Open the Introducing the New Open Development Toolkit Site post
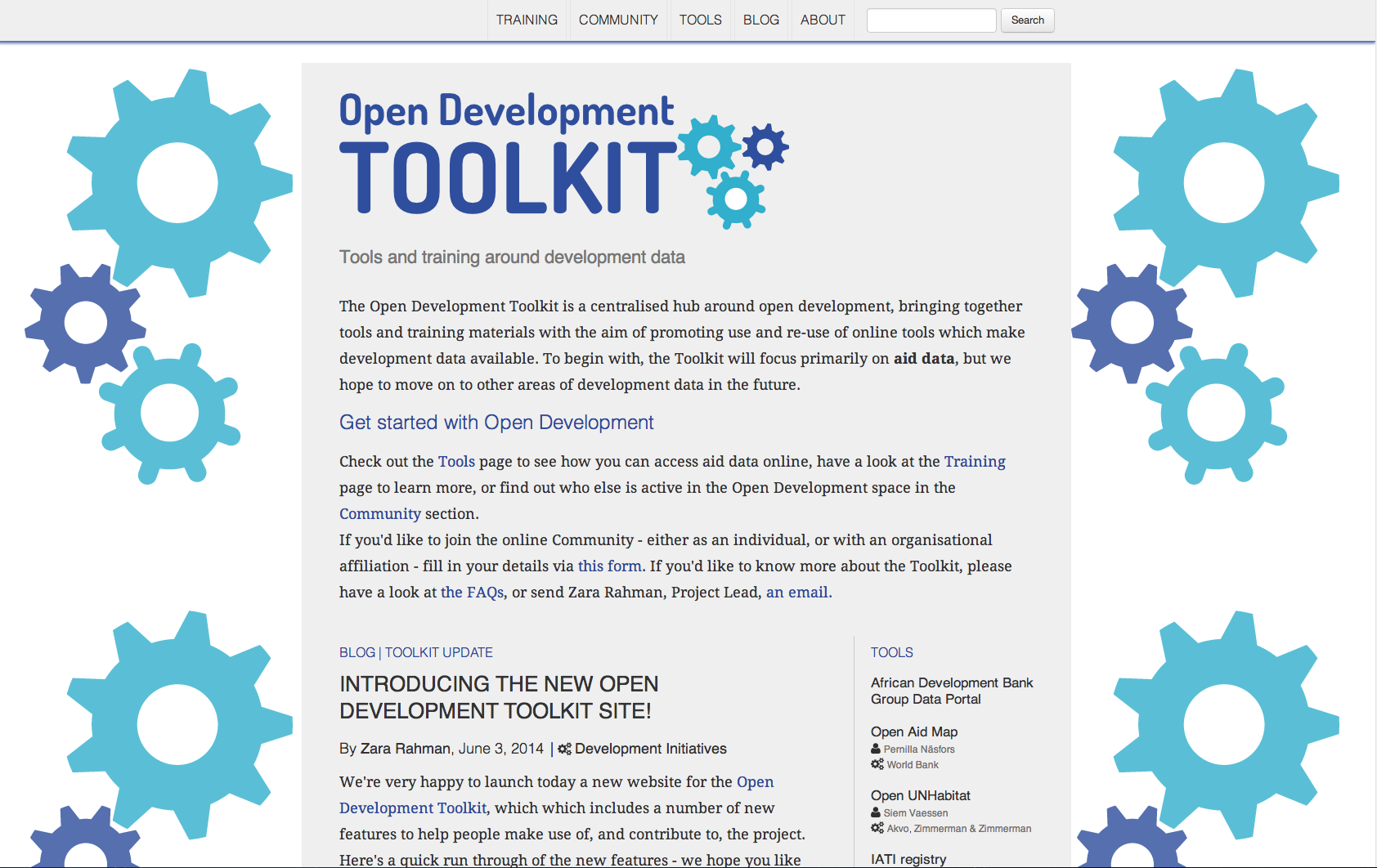Viewport: 1377px width, 868px height. point(499,697)
